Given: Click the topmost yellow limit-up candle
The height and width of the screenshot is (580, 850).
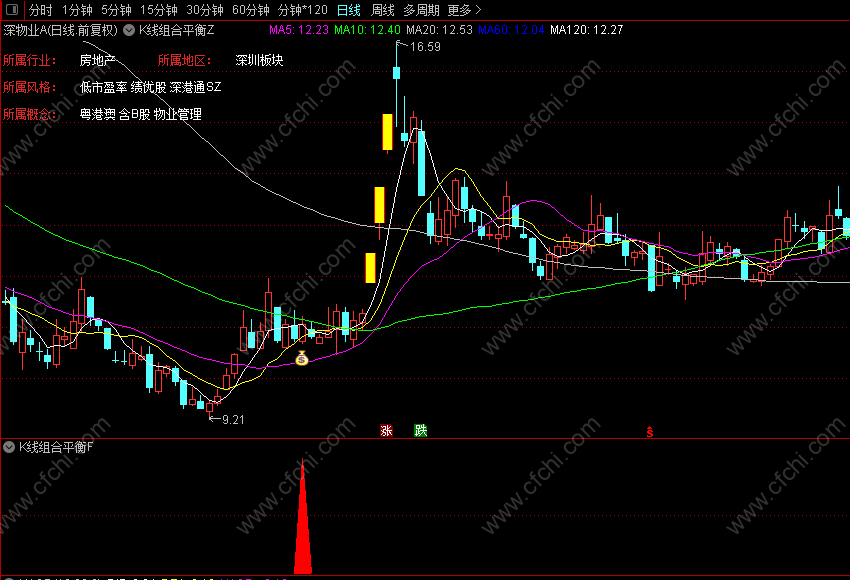Looking at the screenshot, I should point(387,132).
